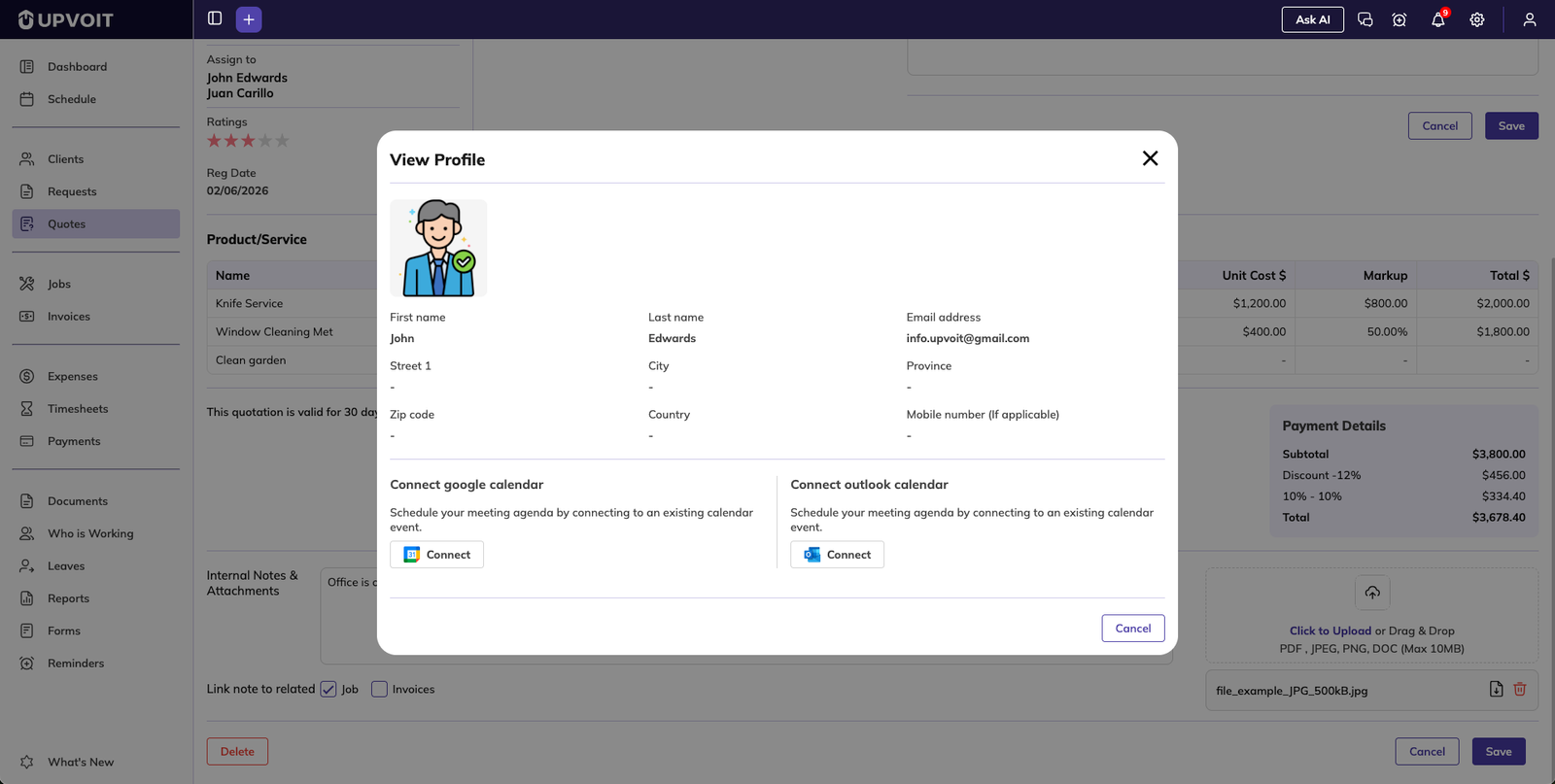Click the purple plus create button
This screenshot has width=1555, height=784.
249,19
